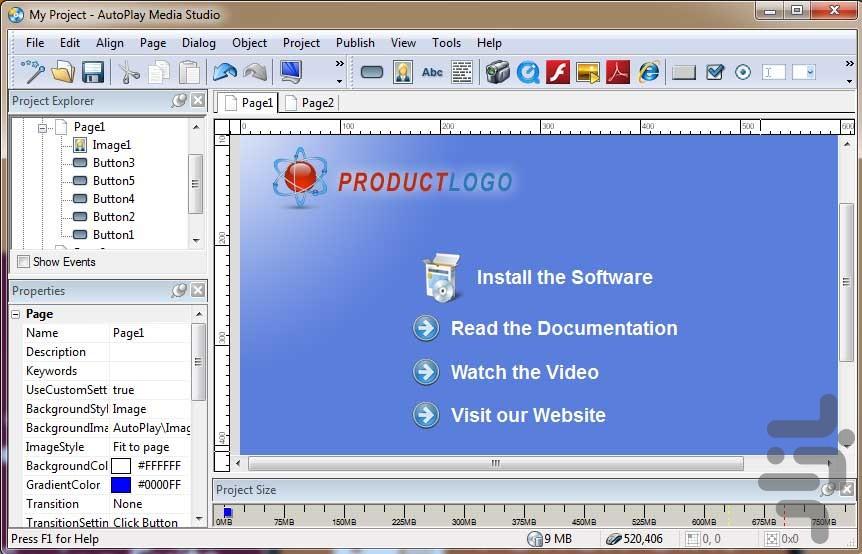Insert a QuickTime object
862x554 pixels.
click(x=528, y=72)
